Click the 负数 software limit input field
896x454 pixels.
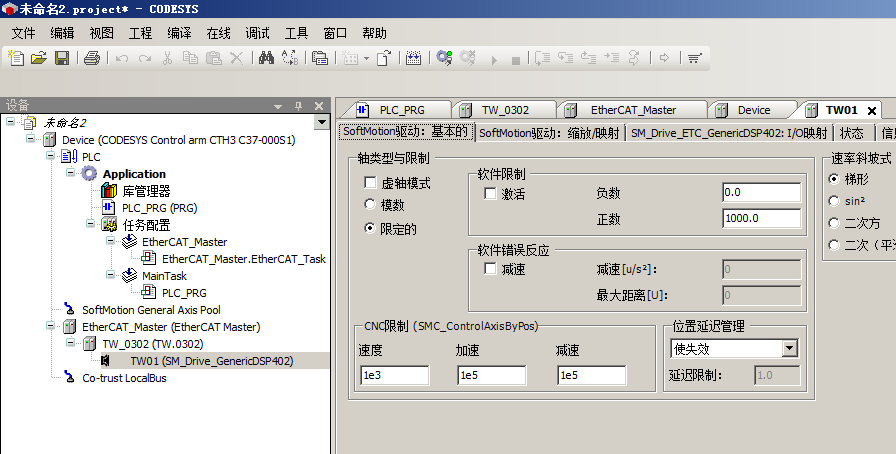pyautogui.click(x=761, y=193)
